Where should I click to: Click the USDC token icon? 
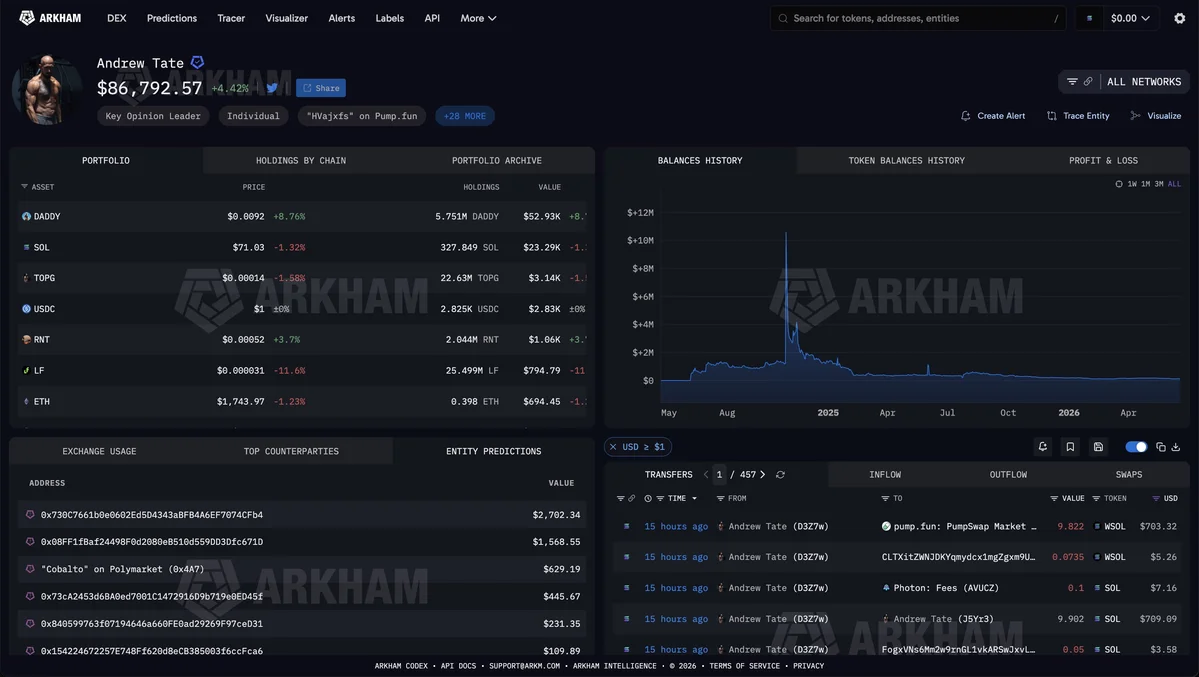(x=26, y=309)
